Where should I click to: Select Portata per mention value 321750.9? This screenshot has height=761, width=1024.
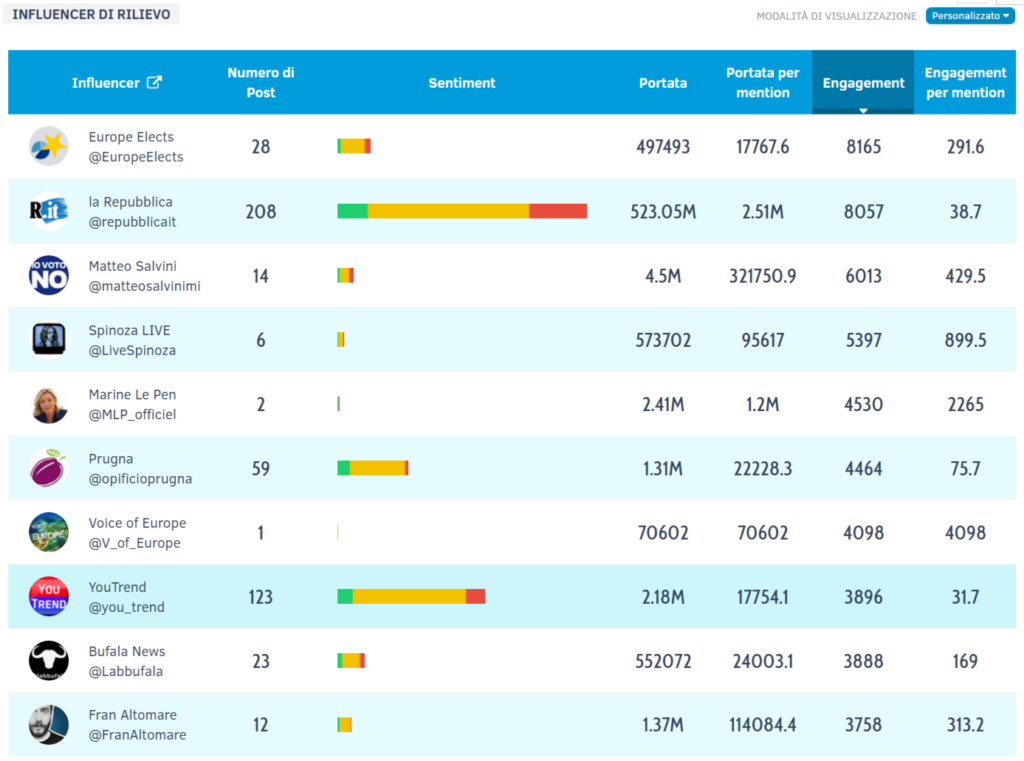point(763,276)
